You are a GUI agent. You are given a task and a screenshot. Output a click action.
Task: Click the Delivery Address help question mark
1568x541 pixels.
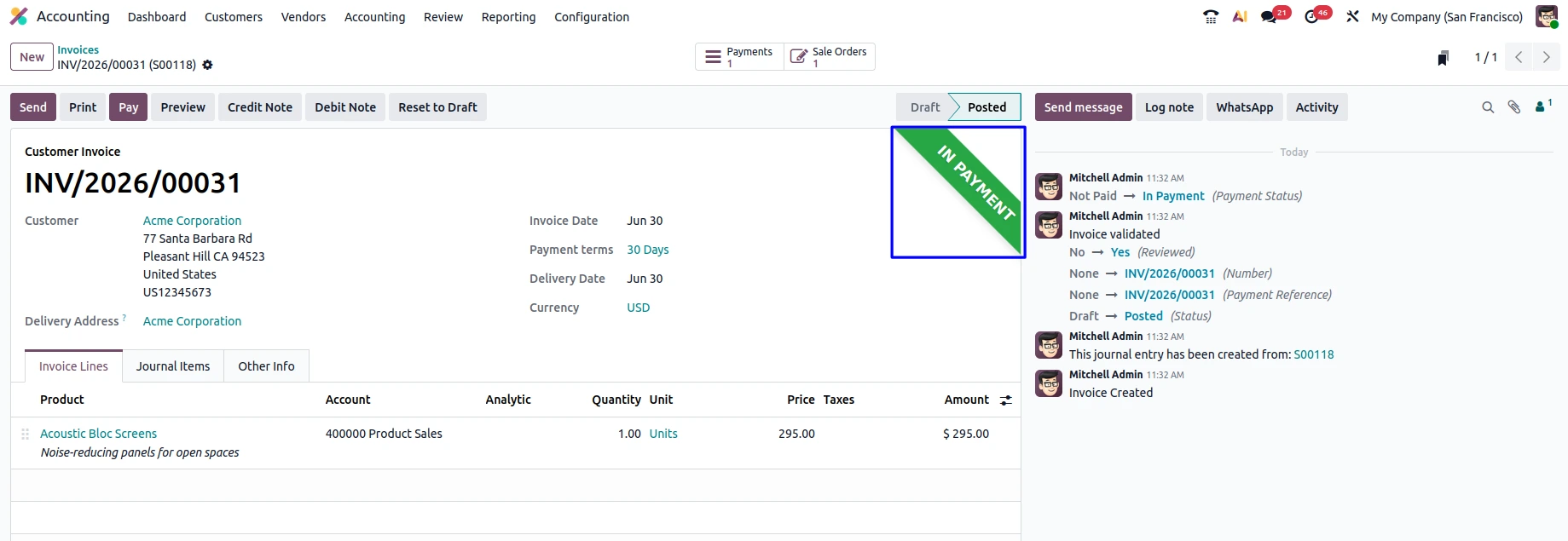click(x=124, y=318)
